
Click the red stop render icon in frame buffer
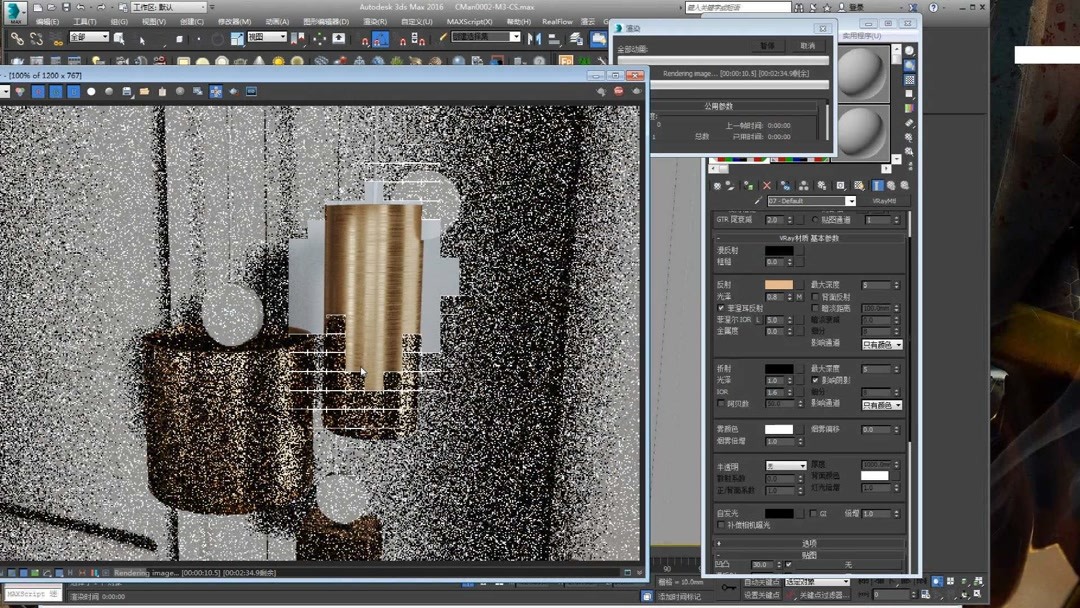point(618,92)
